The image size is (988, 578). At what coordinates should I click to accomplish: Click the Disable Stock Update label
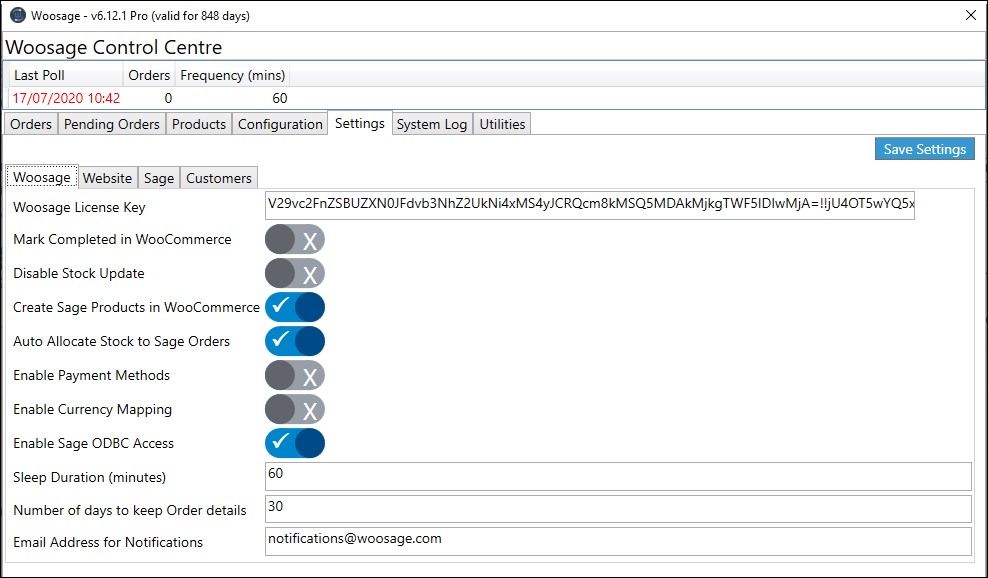(79, 274)
